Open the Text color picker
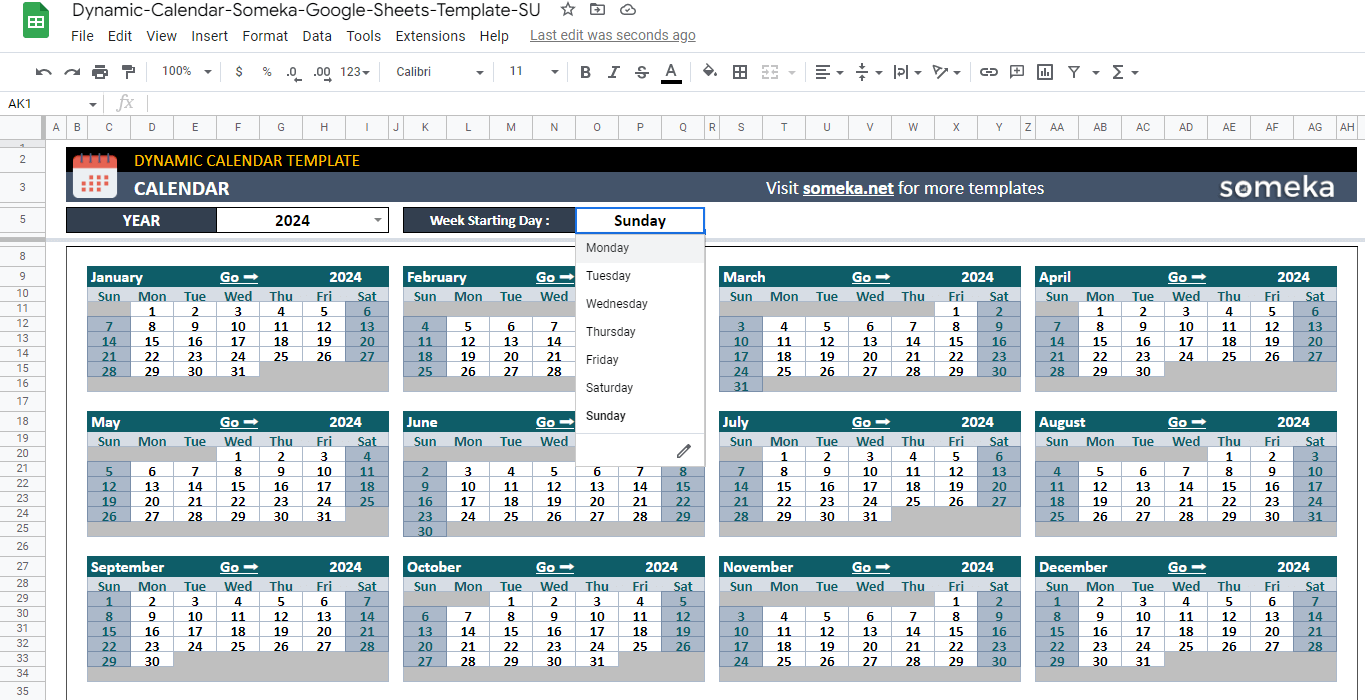The height and width of the screenshot is (700, 1365). point(671,71)
